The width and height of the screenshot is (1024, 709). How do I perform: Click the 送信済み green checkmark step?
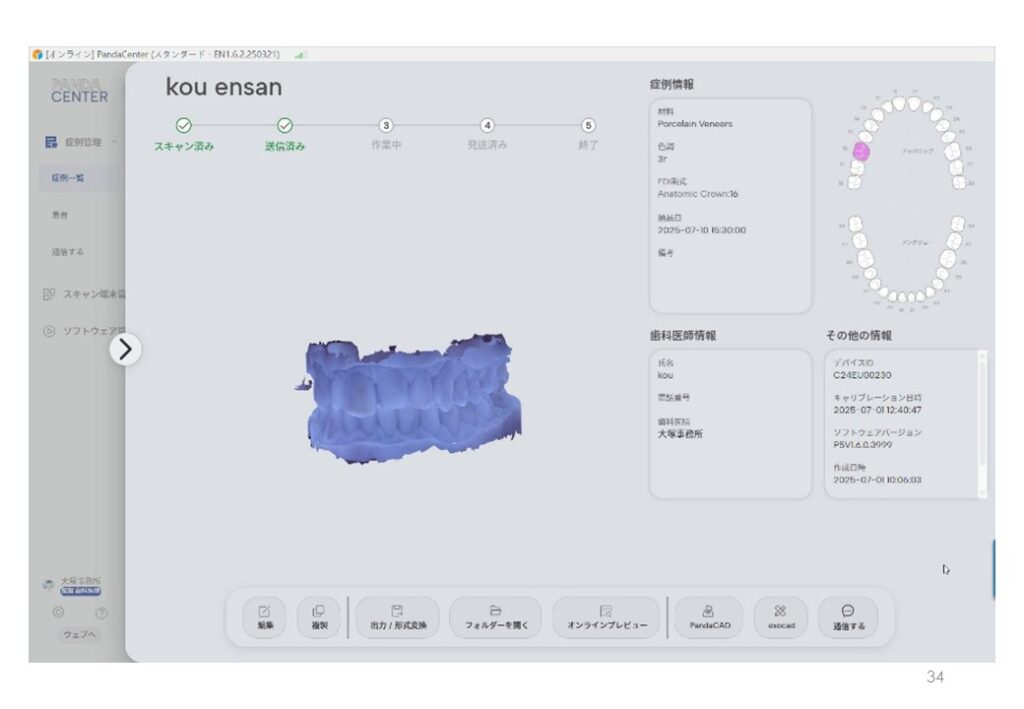pos(285,126)
